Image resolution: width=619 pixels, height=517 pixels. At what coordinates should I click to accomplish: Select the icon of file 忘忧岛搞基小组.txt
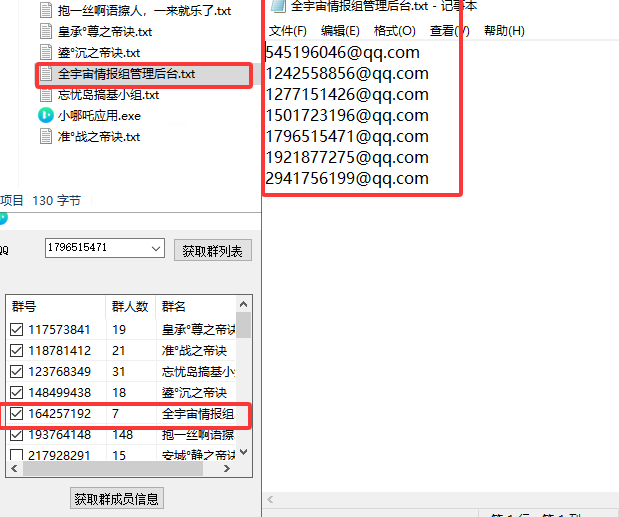[x=46, y=95]
